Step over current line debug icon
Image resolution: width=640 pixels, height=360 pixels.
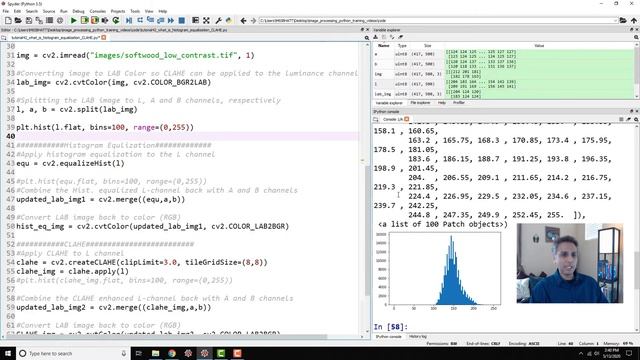pyautogui.click(x=140, y=20)
